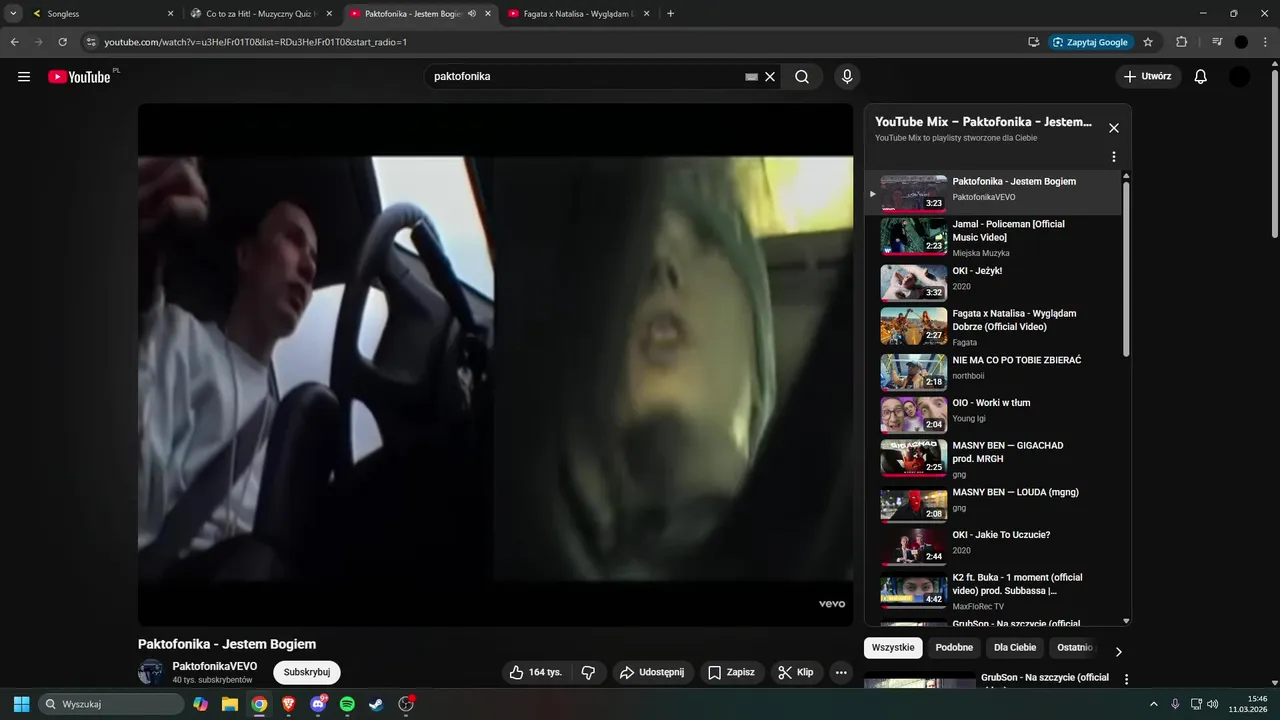Select the Wszystkie filter chip
Screen dimensions: 1280x720
[x=893, y=648]
